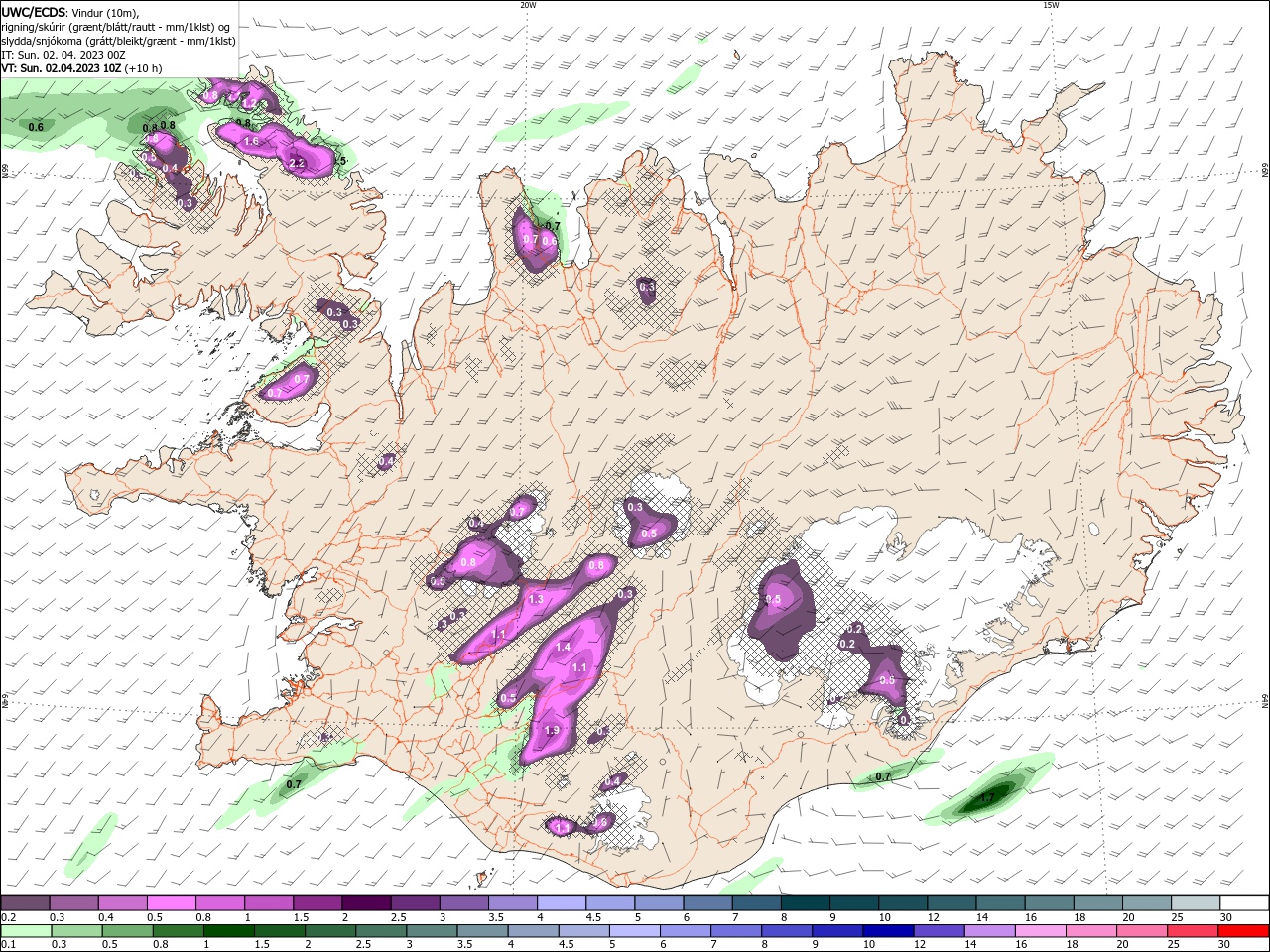The height and width of the screenshot is (952, 1270).
Task: Select the 25 pale gray sleet/snow swatch
Action: 1196,903
